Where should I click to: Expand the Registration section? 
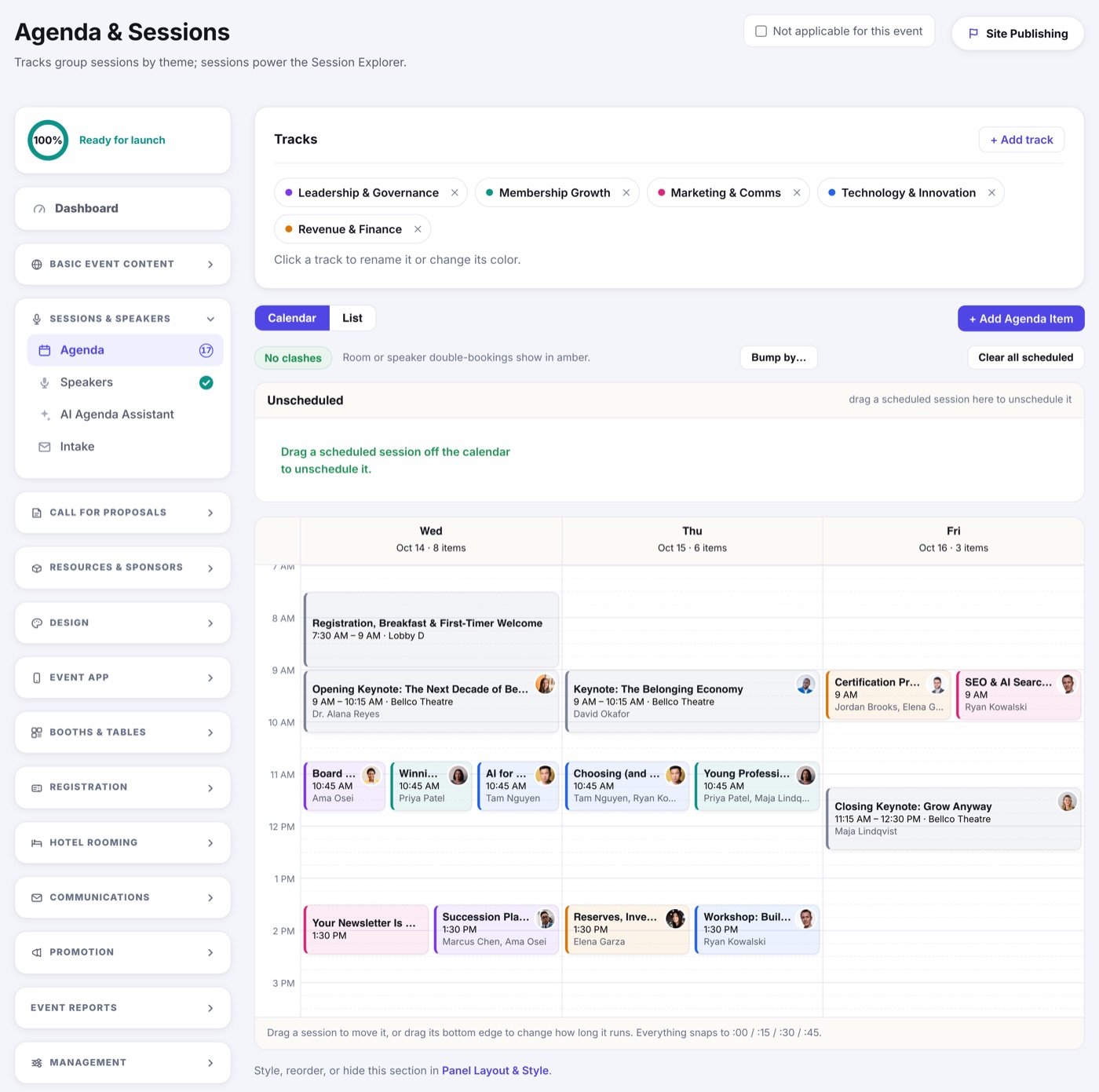[210, 787]
